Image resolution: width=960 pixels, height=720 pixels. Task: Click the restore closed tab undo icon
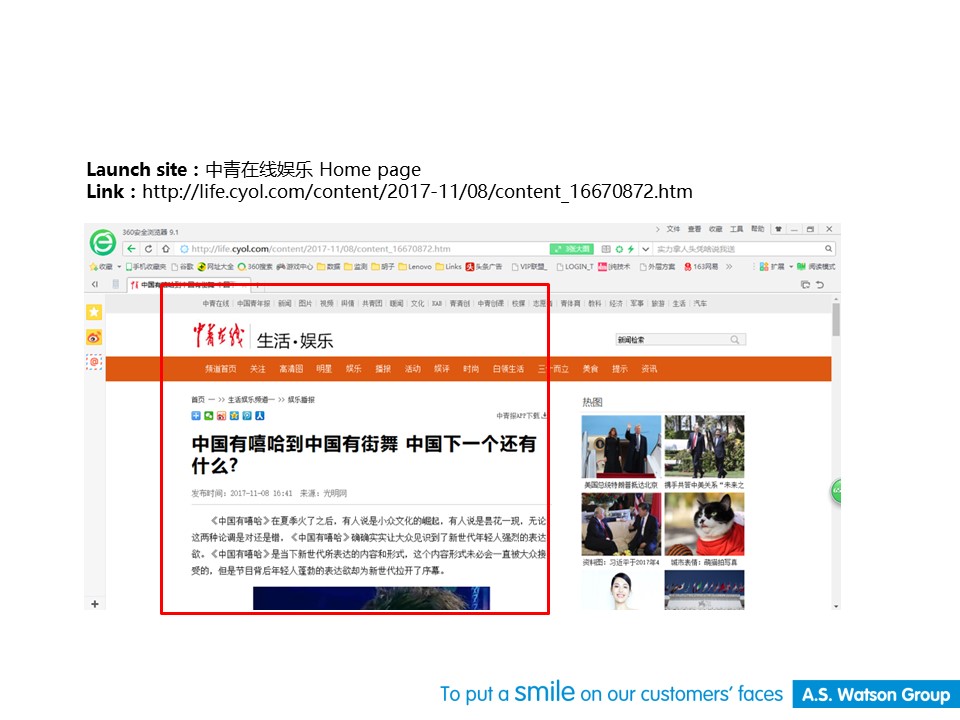[x=821, y=285]
